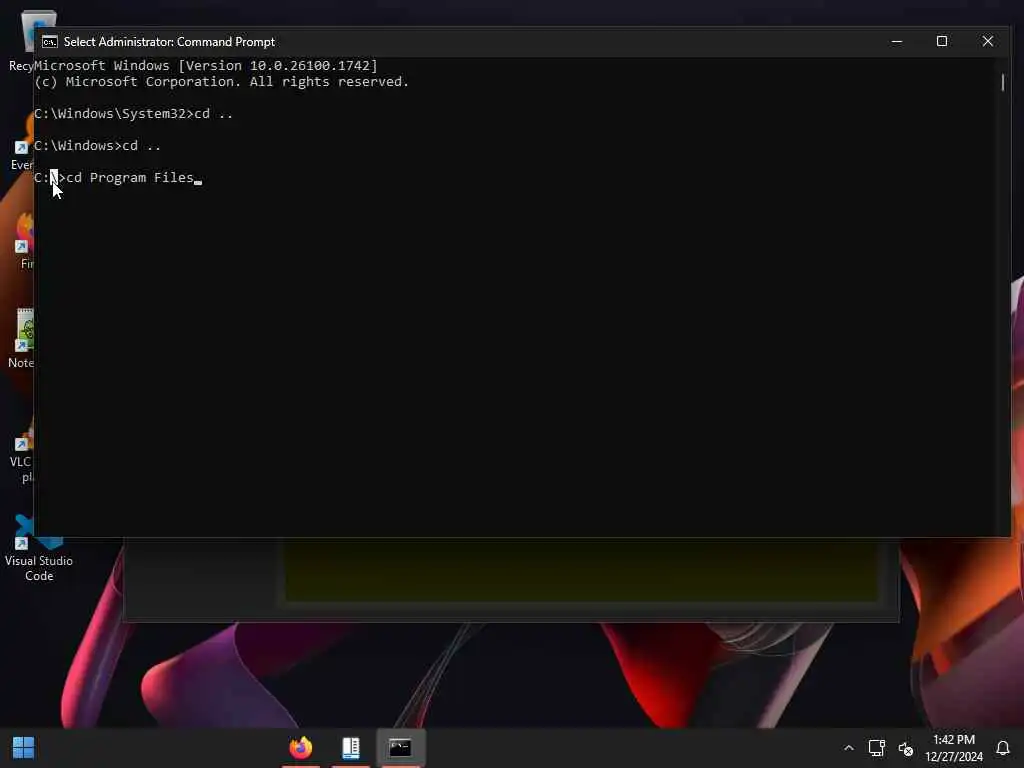The width and height of the screenshot is (1024, 768).
Task: Click the 'Select Administrator: Command Prompt' title text
Action: 169,42
